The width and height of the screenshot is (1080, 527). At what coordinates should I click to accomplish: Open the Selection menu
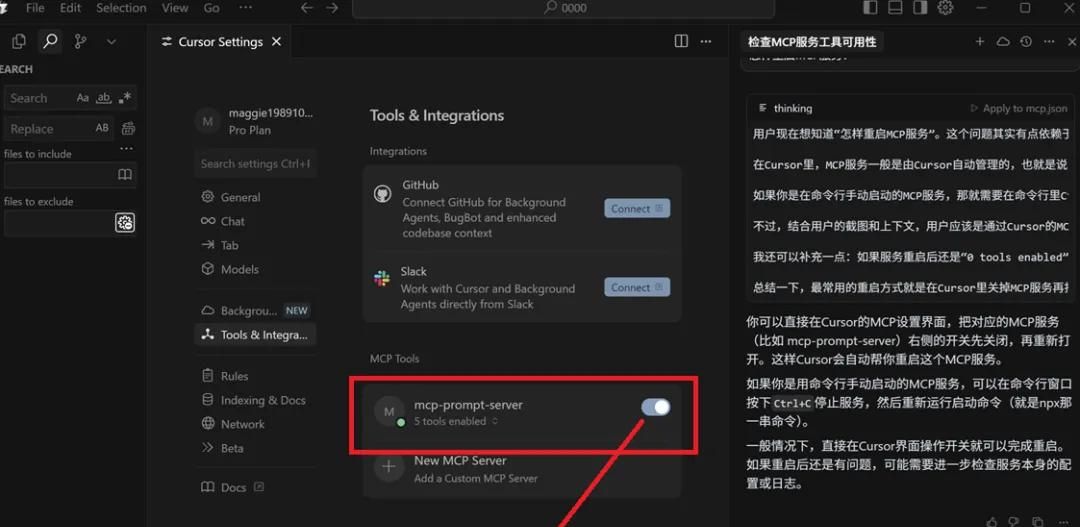121,8
